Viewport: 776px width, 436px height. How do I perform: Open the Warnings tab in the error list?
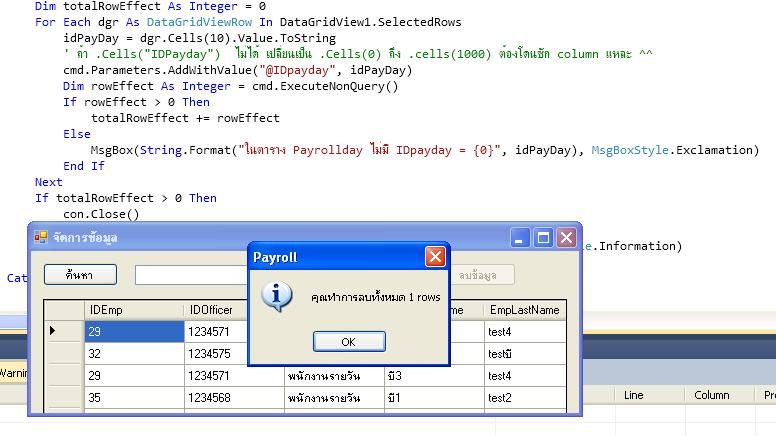12,373
